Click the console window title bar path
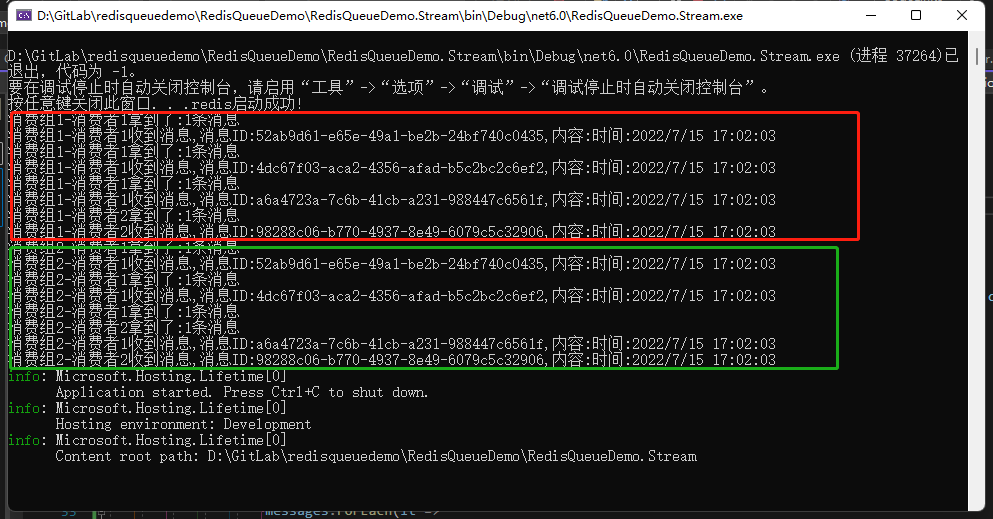 point(389,16)
